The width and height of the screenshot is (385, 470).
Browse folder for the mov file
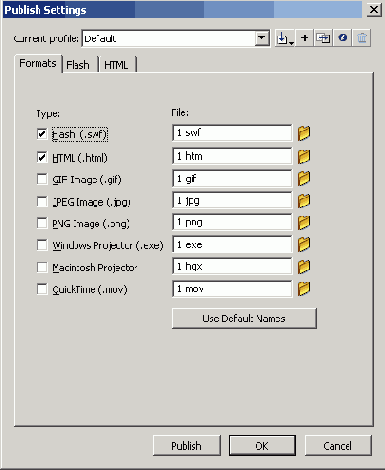coord(304,289)
